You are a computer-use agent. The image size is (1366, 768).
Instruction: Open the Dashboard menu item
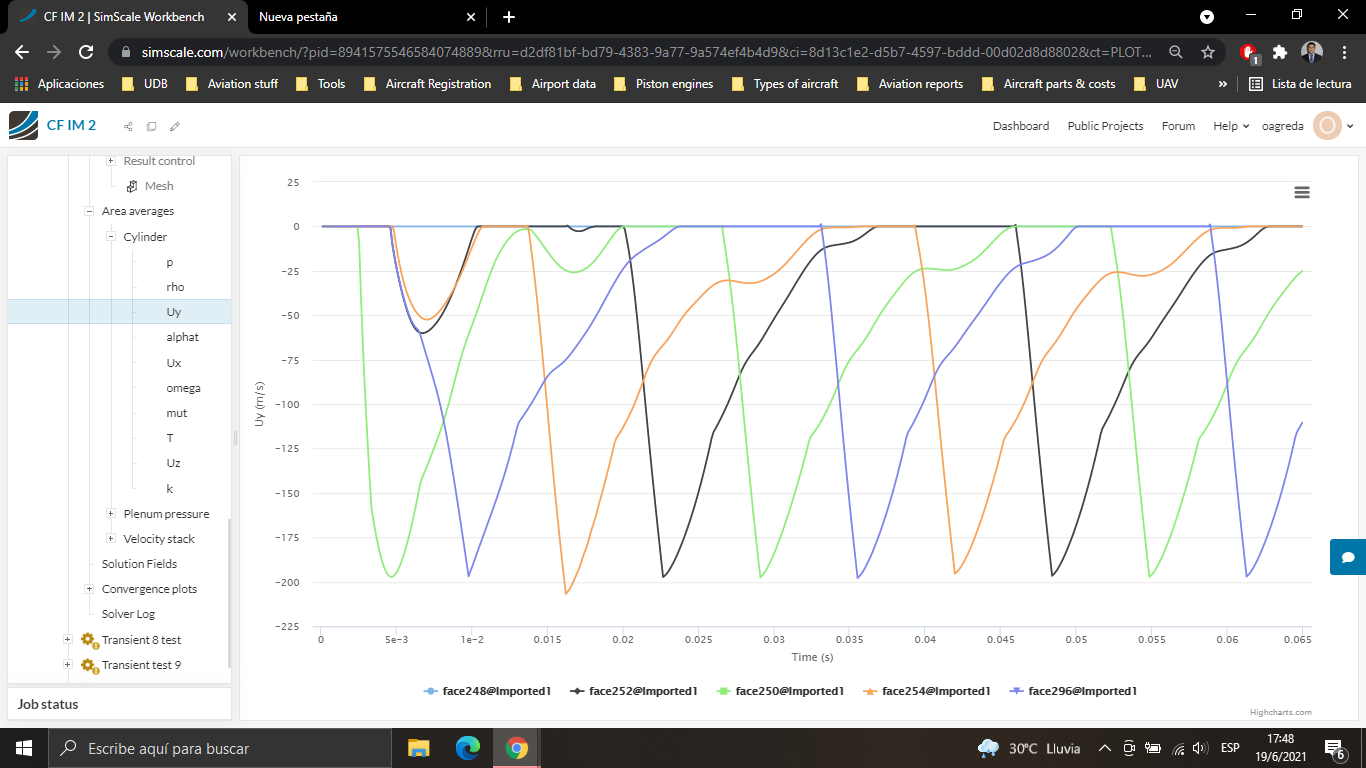coord(1021,126)
